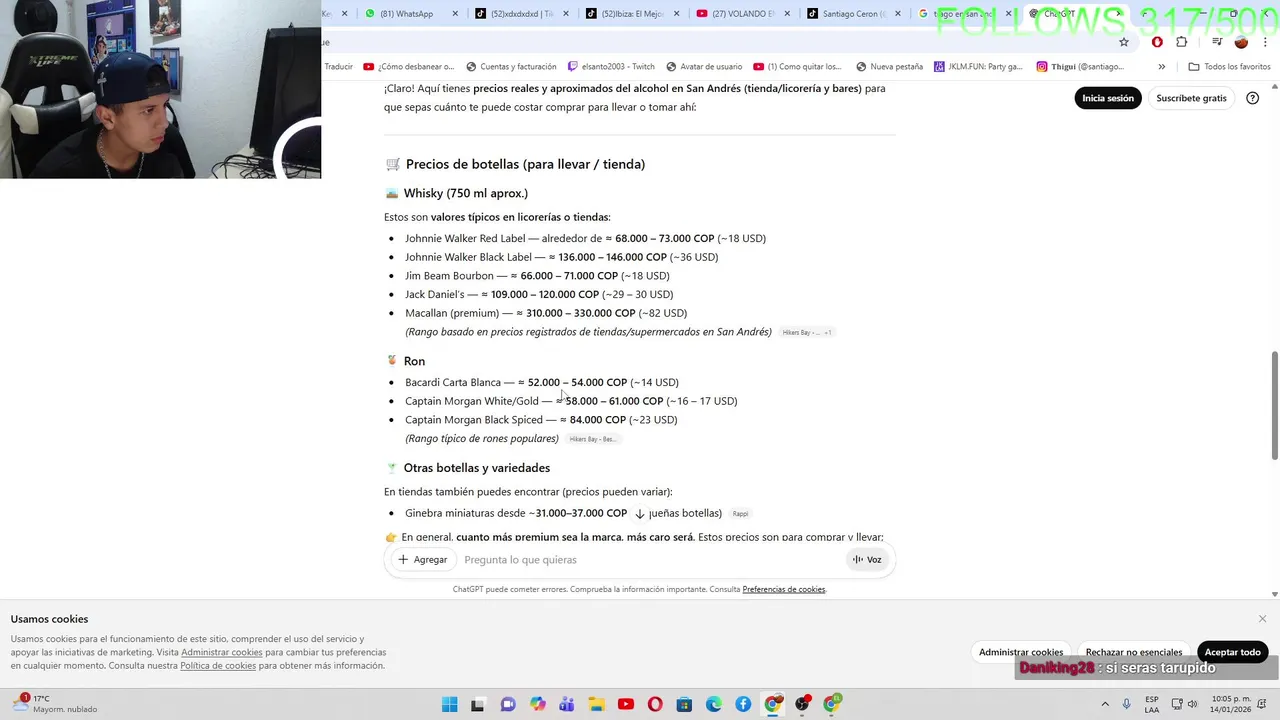Open the Chrome profile avatar
The image size is (1280, 720).
pyautogui.click(x=1241, y=42)
